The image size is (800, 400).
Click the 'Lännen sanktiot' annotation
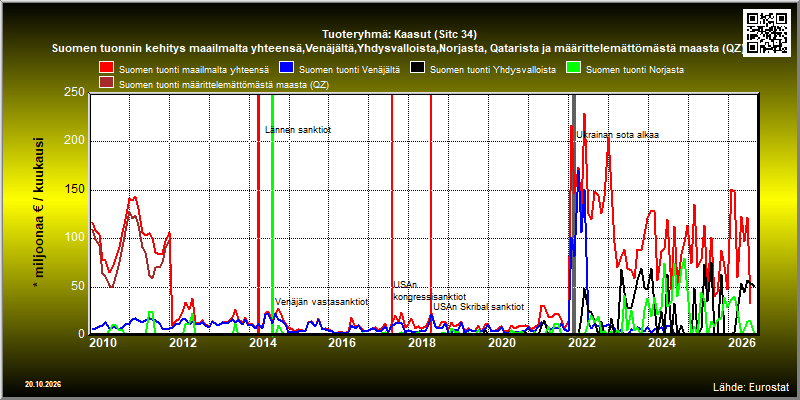coord(298,130)
